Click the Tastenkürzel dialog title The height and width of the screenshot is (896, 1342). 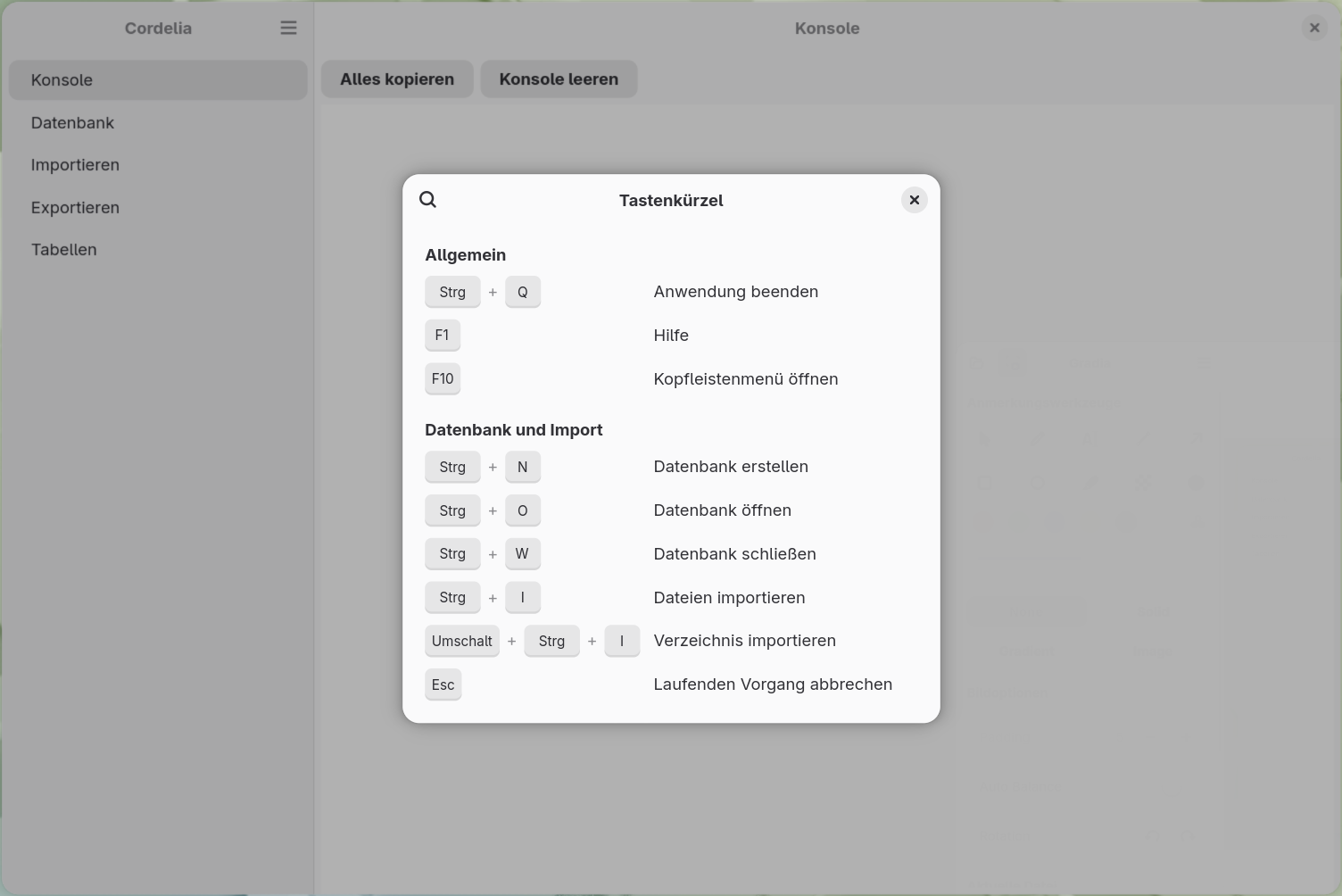pos(671,201)
